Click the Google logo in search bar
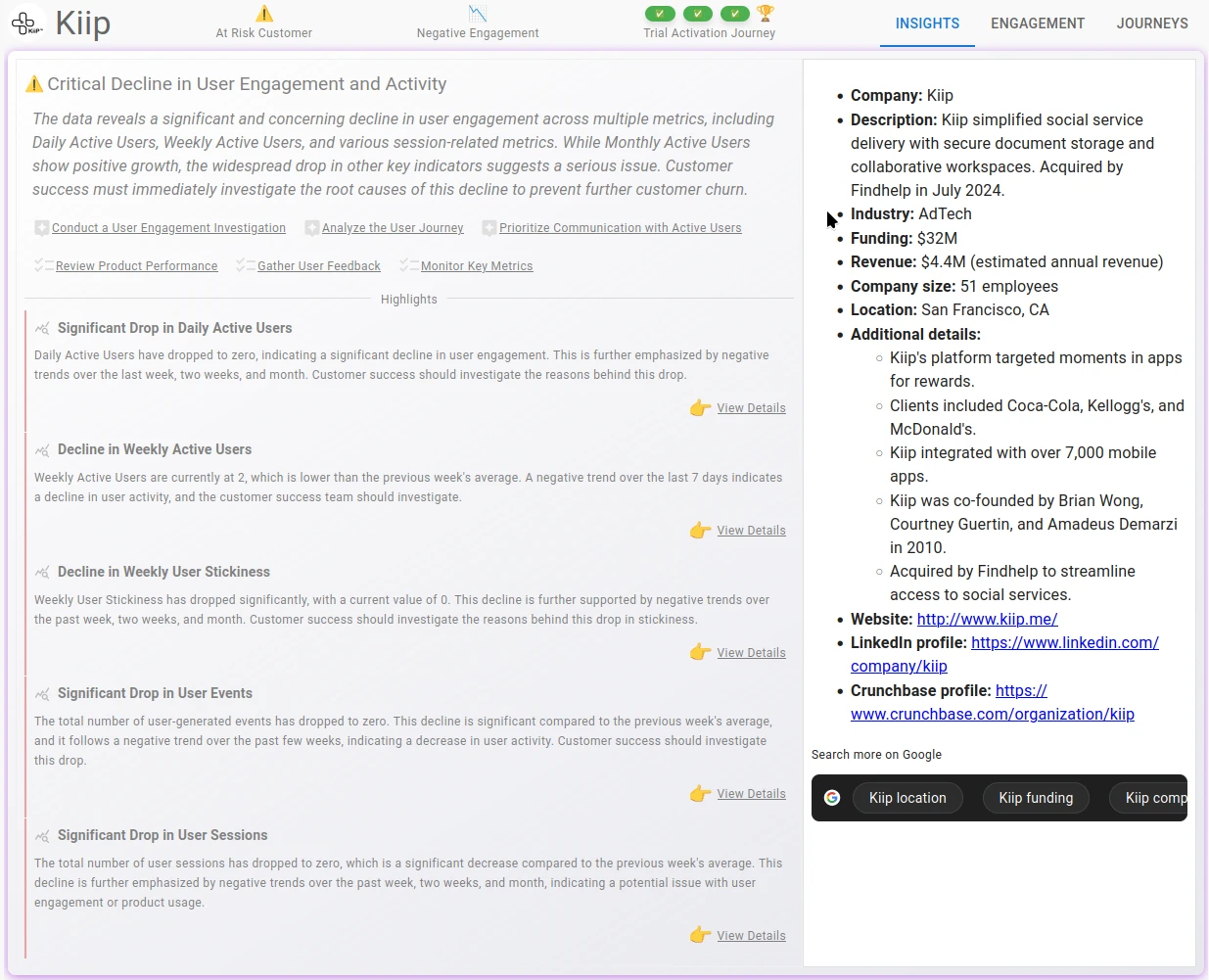Screen dimensions: 1209x980 [832, 798]
